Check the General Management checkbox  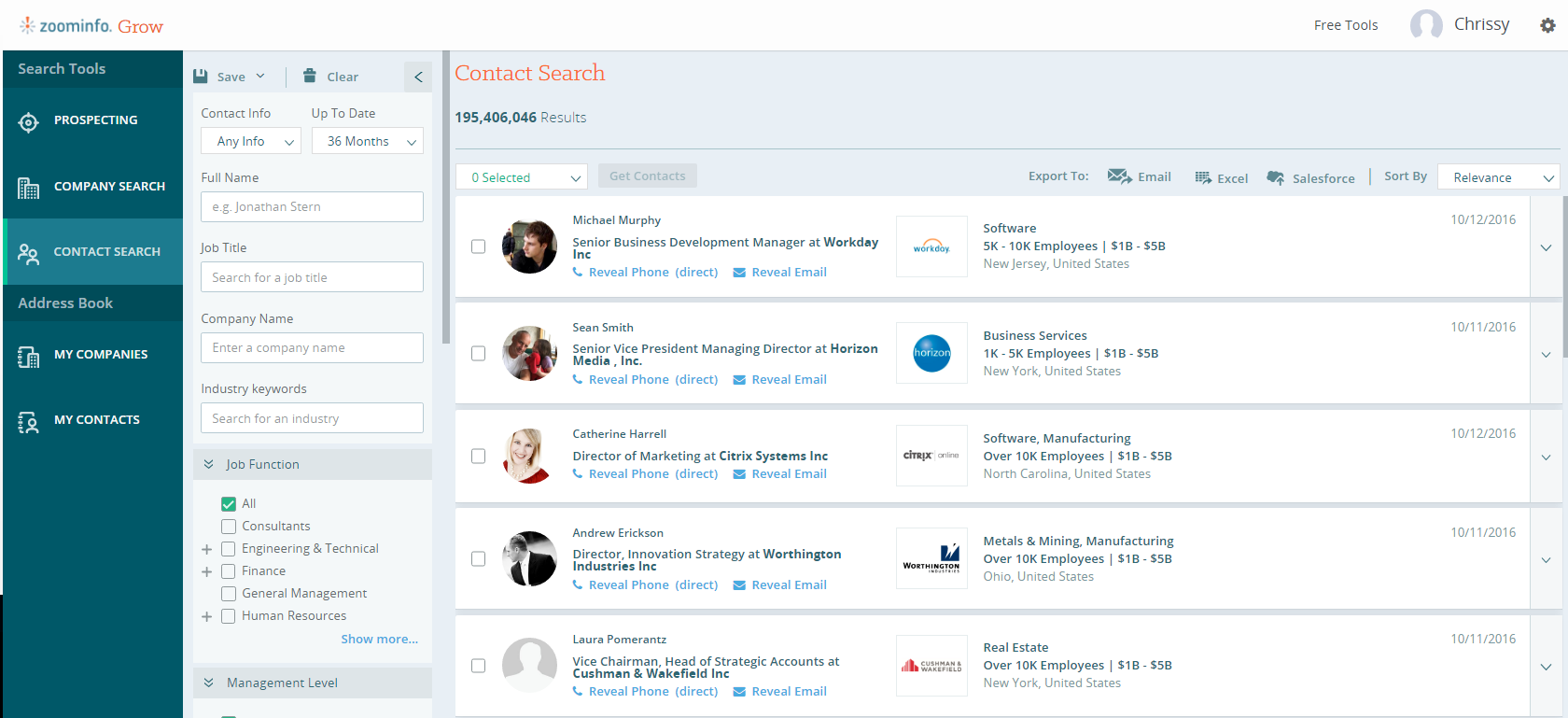pos(229,594)
